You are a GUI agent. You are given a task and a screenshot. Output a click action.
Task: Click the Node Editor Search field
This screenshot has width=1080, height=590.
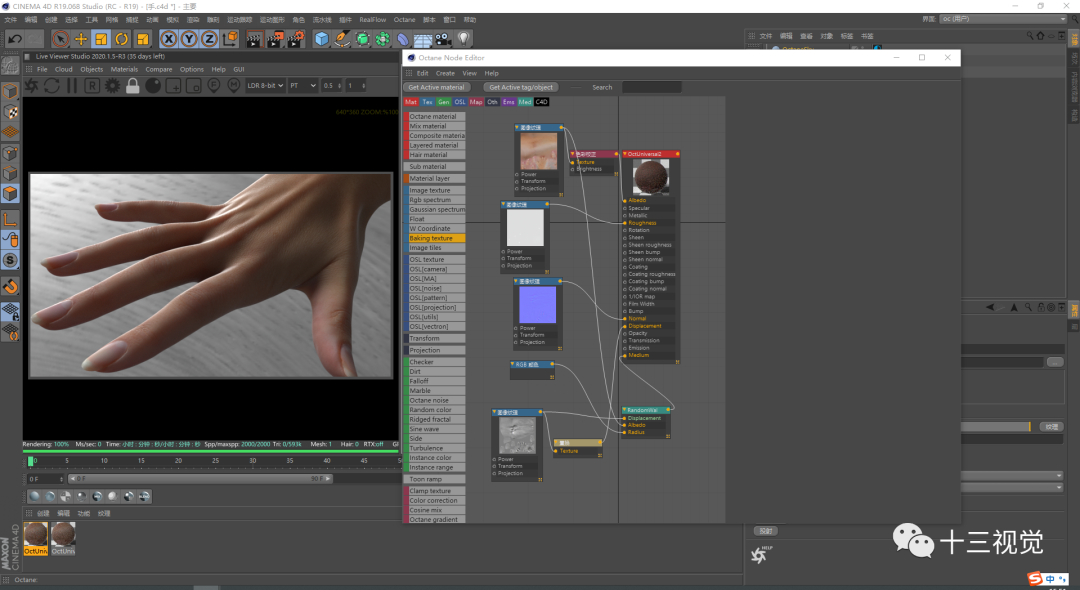[x=652, y=87]
